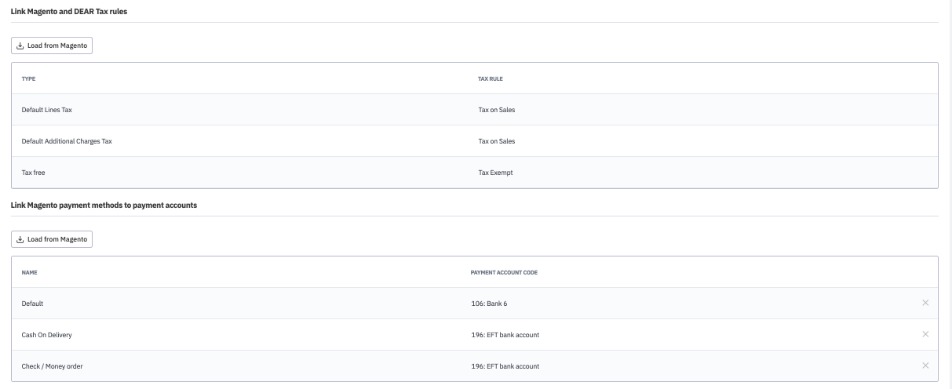The height and width of the screenshot is (389, 952).
Task: Click the NAME column header
Action: tap(29, 272)
